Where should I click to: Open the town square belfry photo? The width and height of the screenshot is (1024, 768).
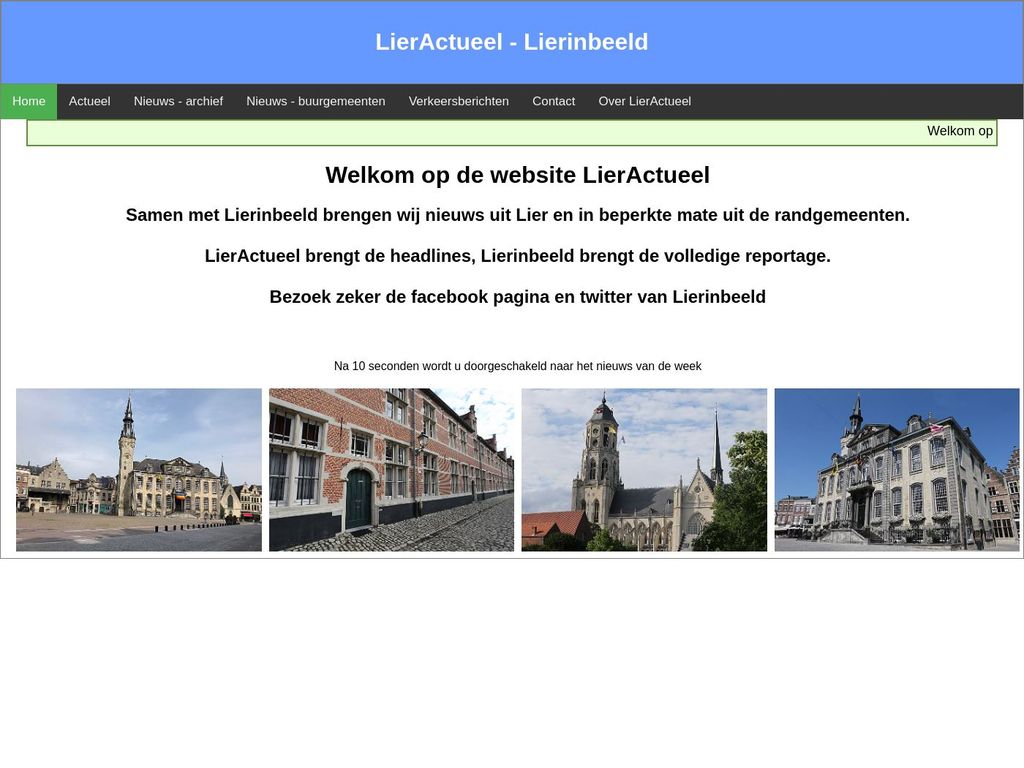point(139,470)
